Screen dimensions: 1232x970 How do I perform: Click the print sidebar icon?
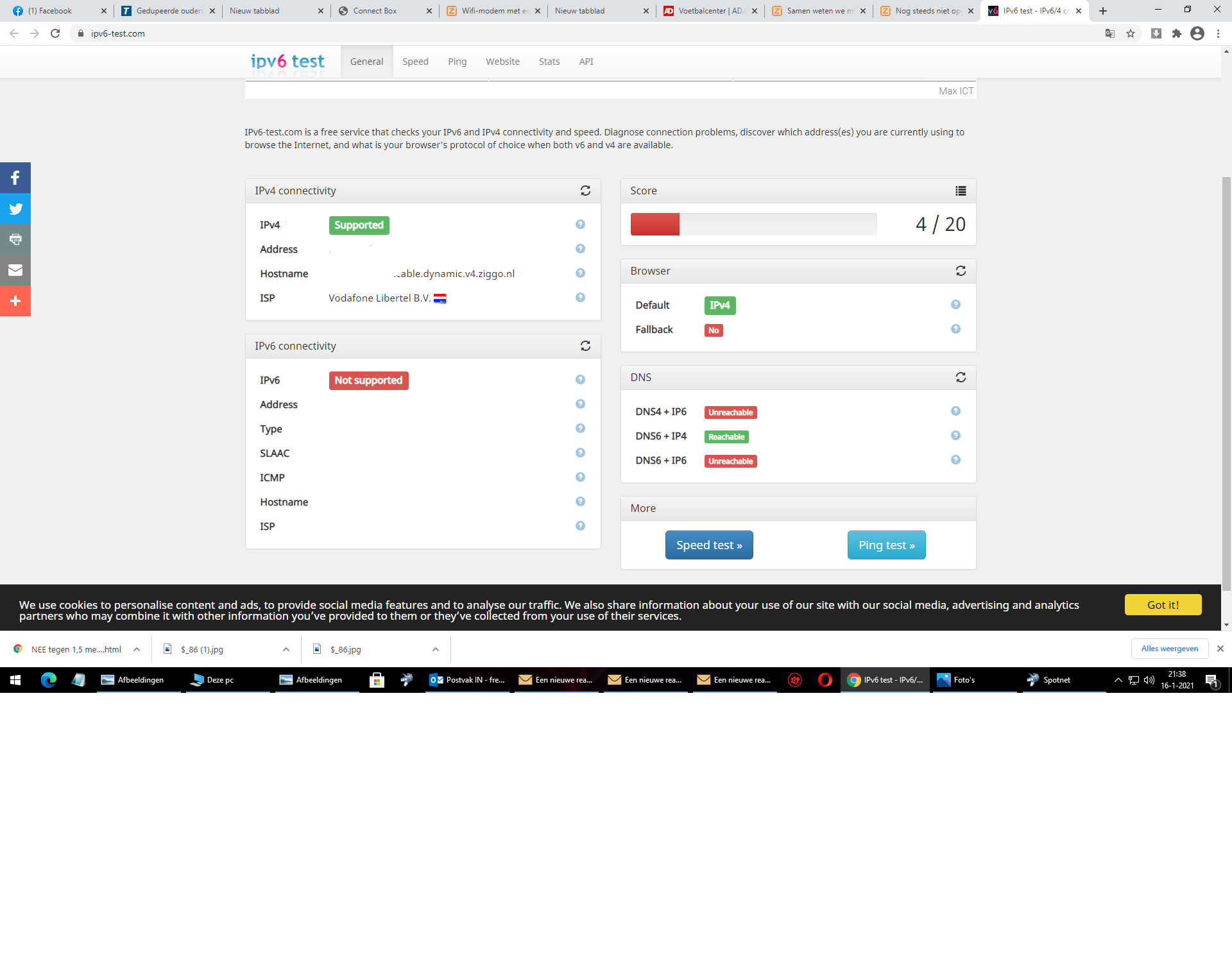(x=15, y=239)
